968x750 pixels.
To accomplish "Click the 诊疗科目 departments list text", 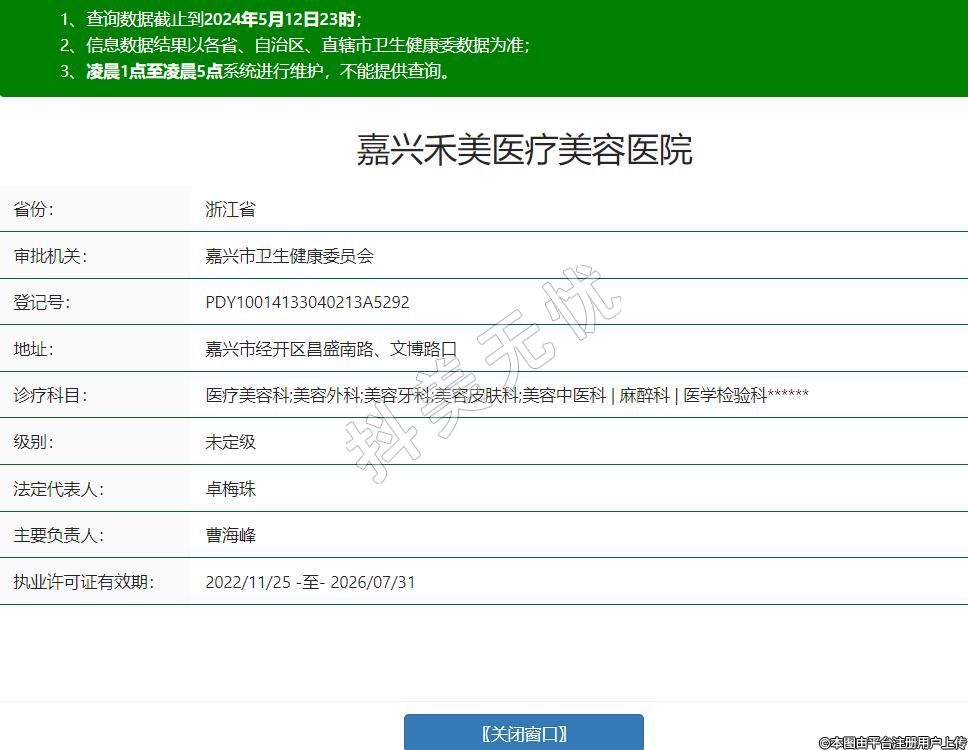I will (506, 395).
